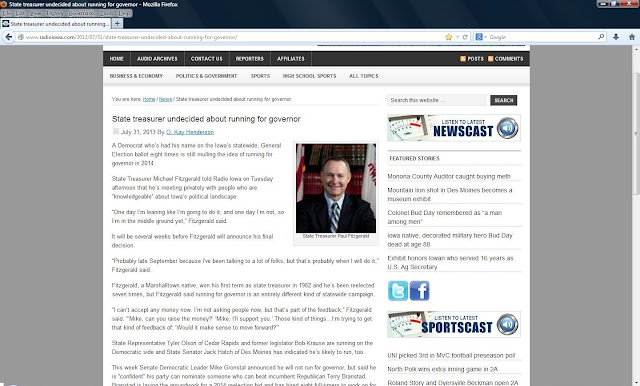Open 'North Polk wins extra inning game' story
Screen dimensions: 640x386
pos(443,369)
